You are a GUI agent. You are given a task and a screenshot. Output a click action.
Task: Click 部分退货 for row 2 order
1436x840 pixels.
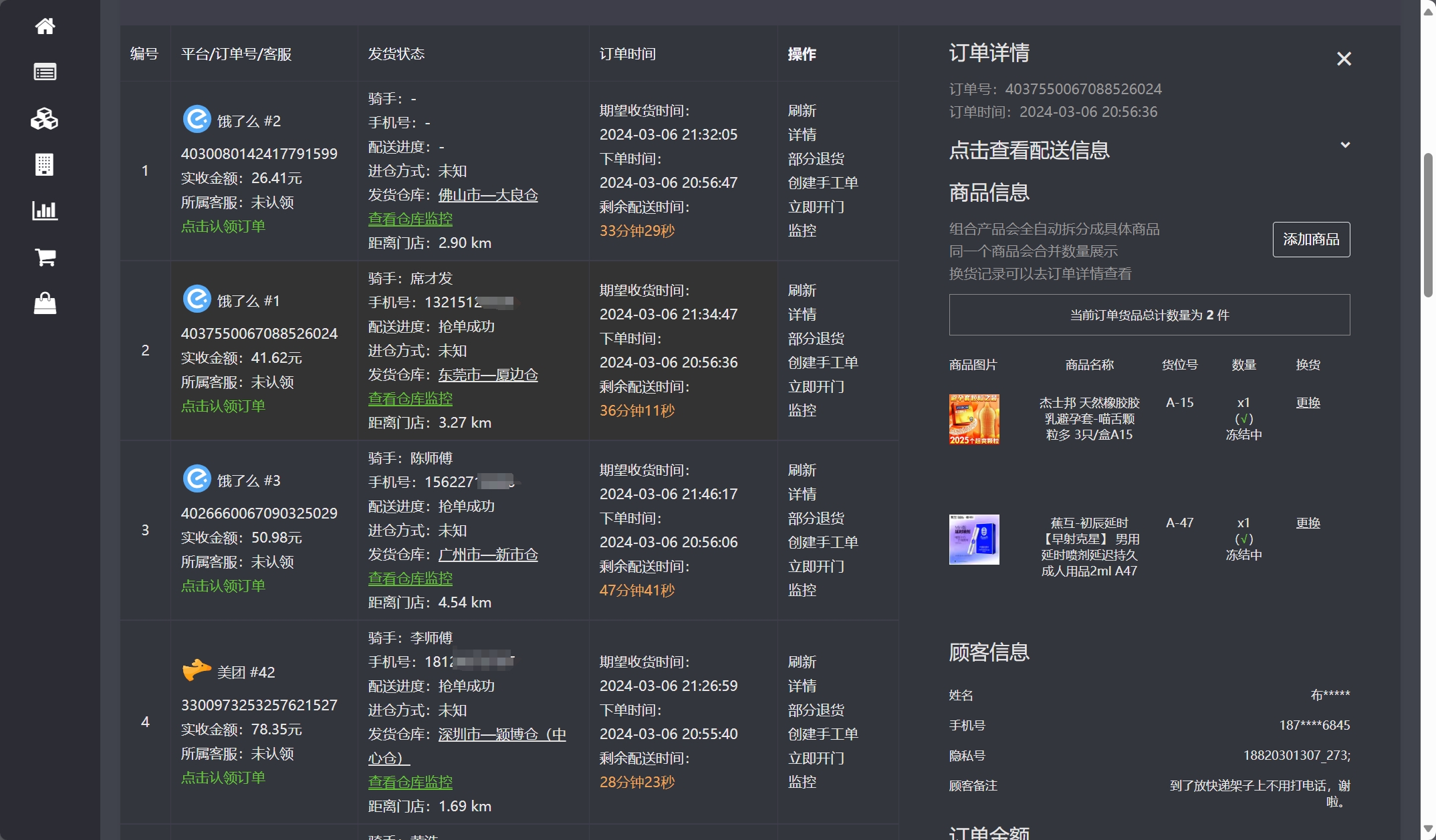[x=816, y=339]
